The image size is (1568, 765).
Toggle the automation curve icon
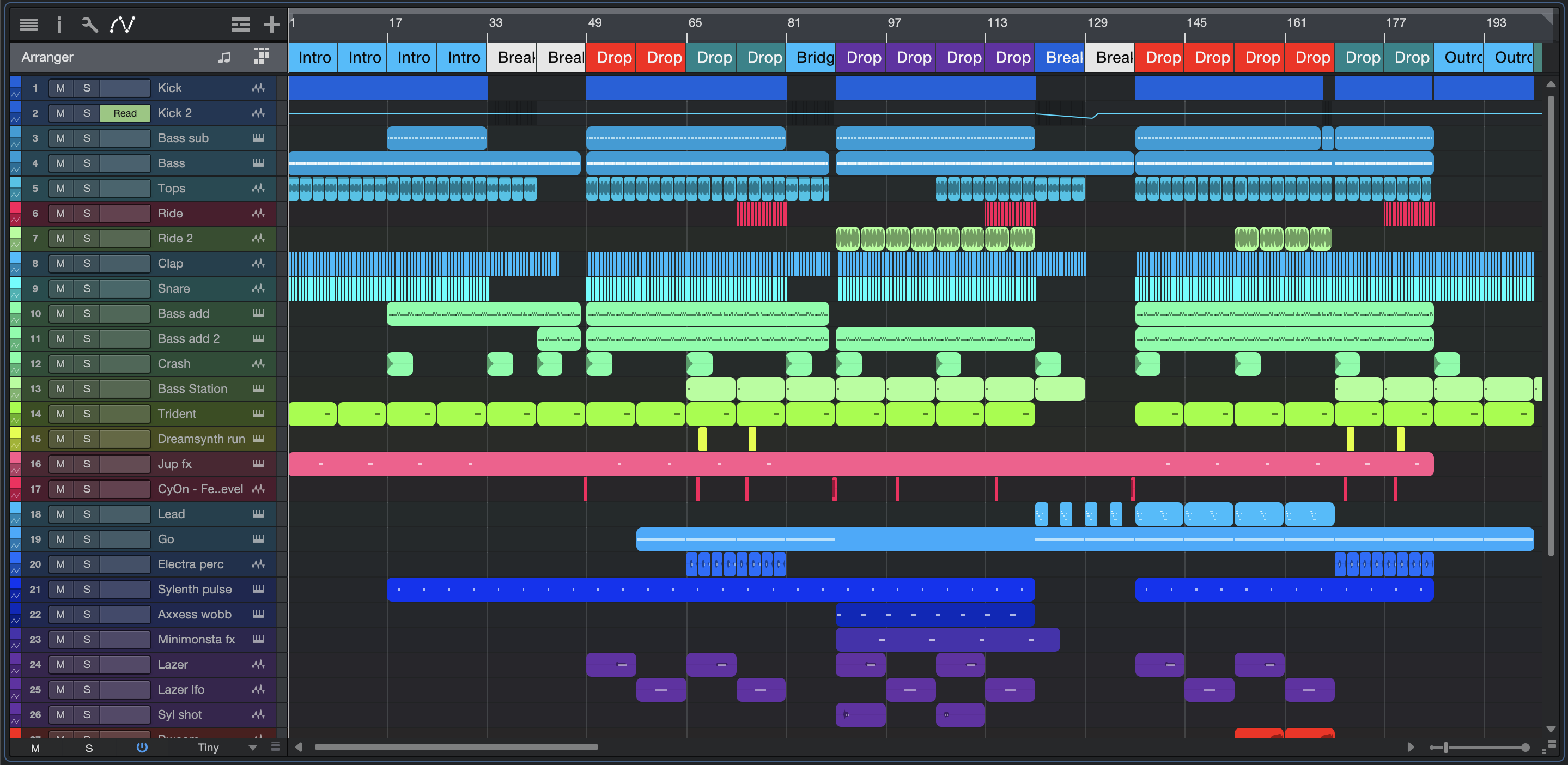pos(123,25)
